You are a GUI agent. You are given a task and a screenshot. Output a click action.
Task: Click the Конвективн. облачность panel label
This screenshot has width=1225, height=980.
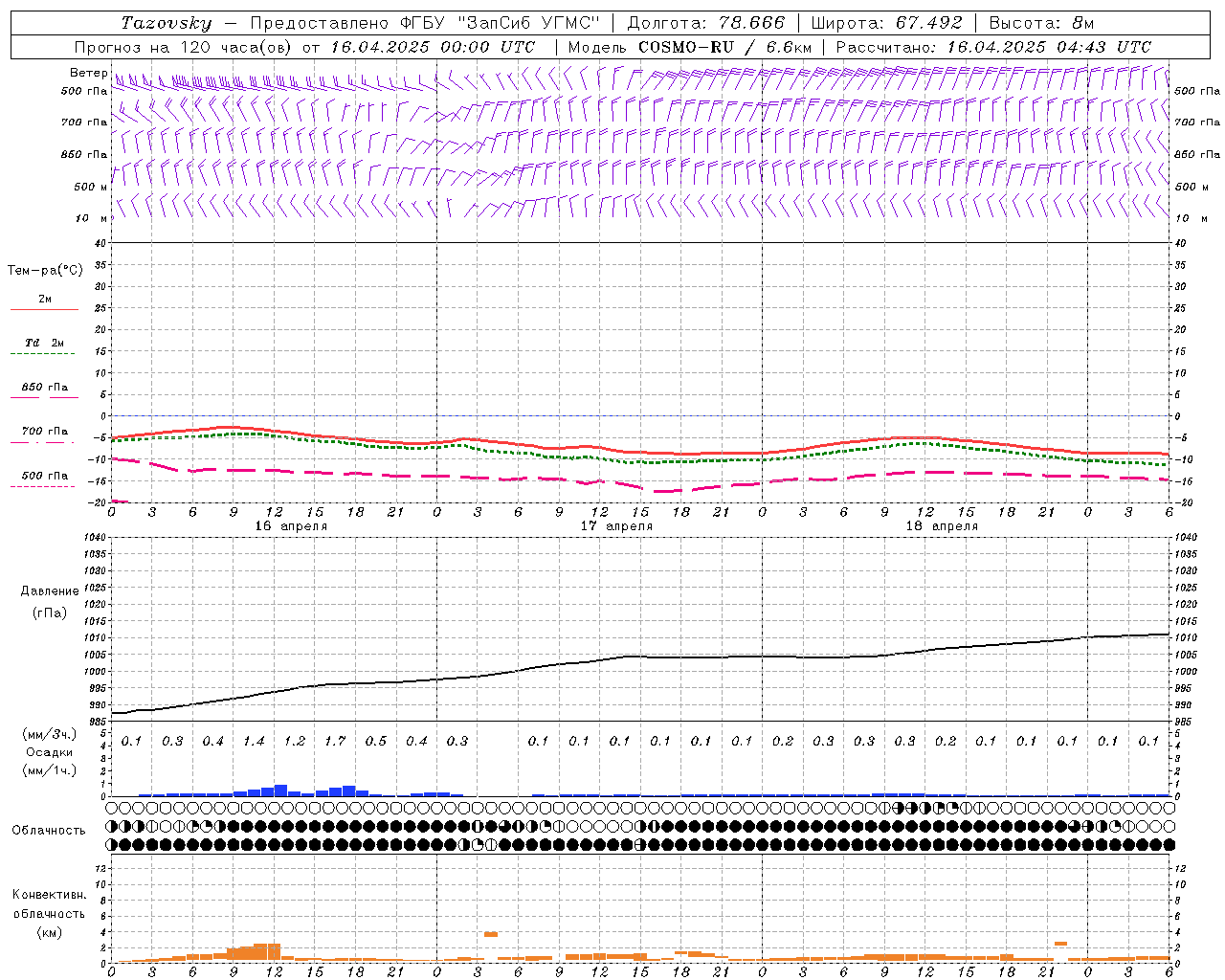[49, 913]
